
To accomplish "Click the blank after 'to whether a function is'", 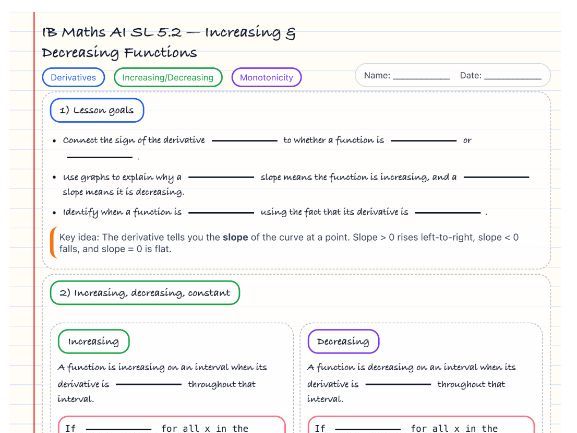I will click(424, 140).
